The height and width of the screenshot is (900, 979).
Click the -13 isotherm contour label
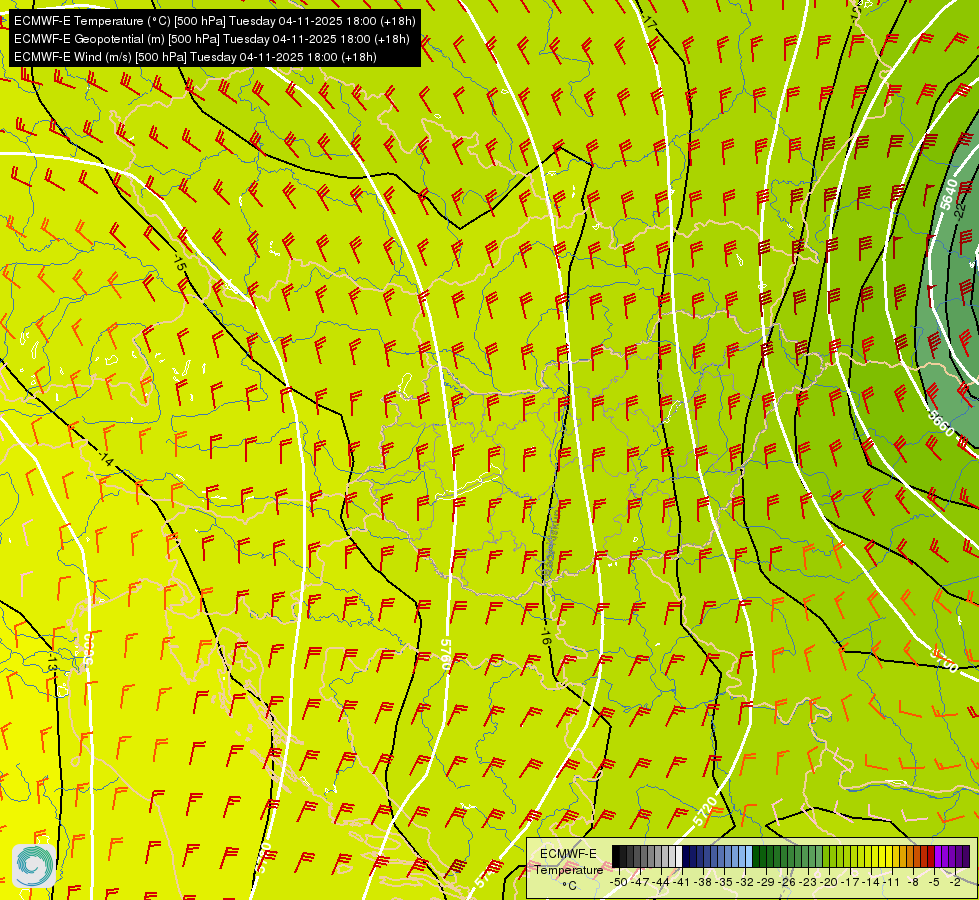pos(52,663)
